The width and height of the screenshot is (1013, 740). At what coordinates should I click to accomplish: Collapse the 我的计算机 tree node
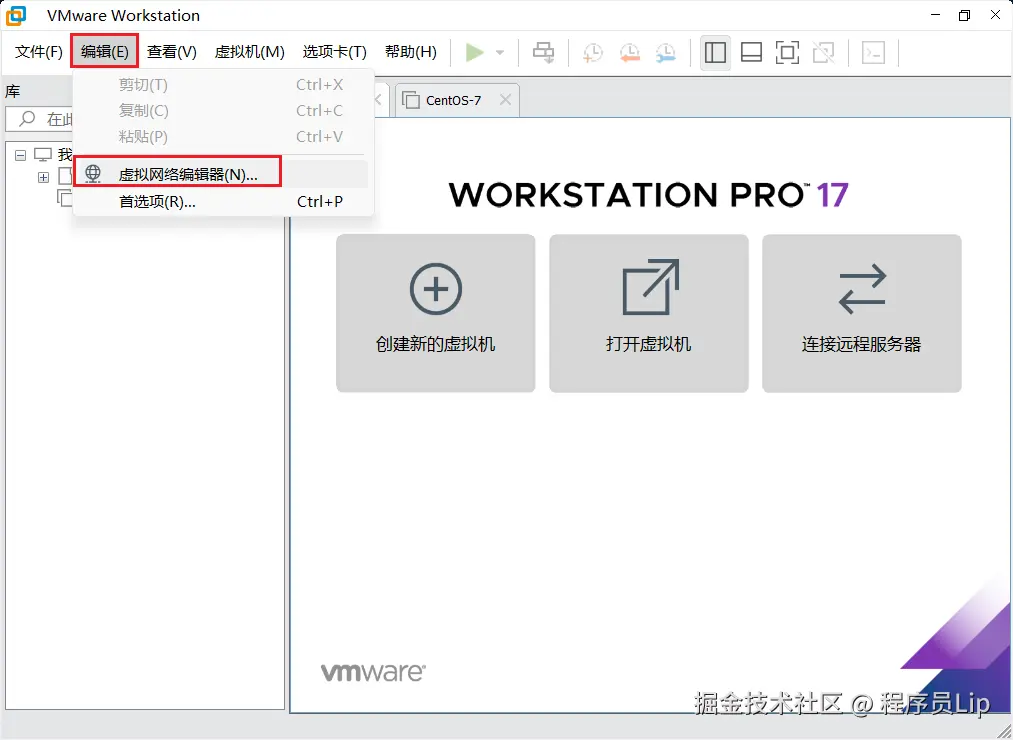(20, 154)
